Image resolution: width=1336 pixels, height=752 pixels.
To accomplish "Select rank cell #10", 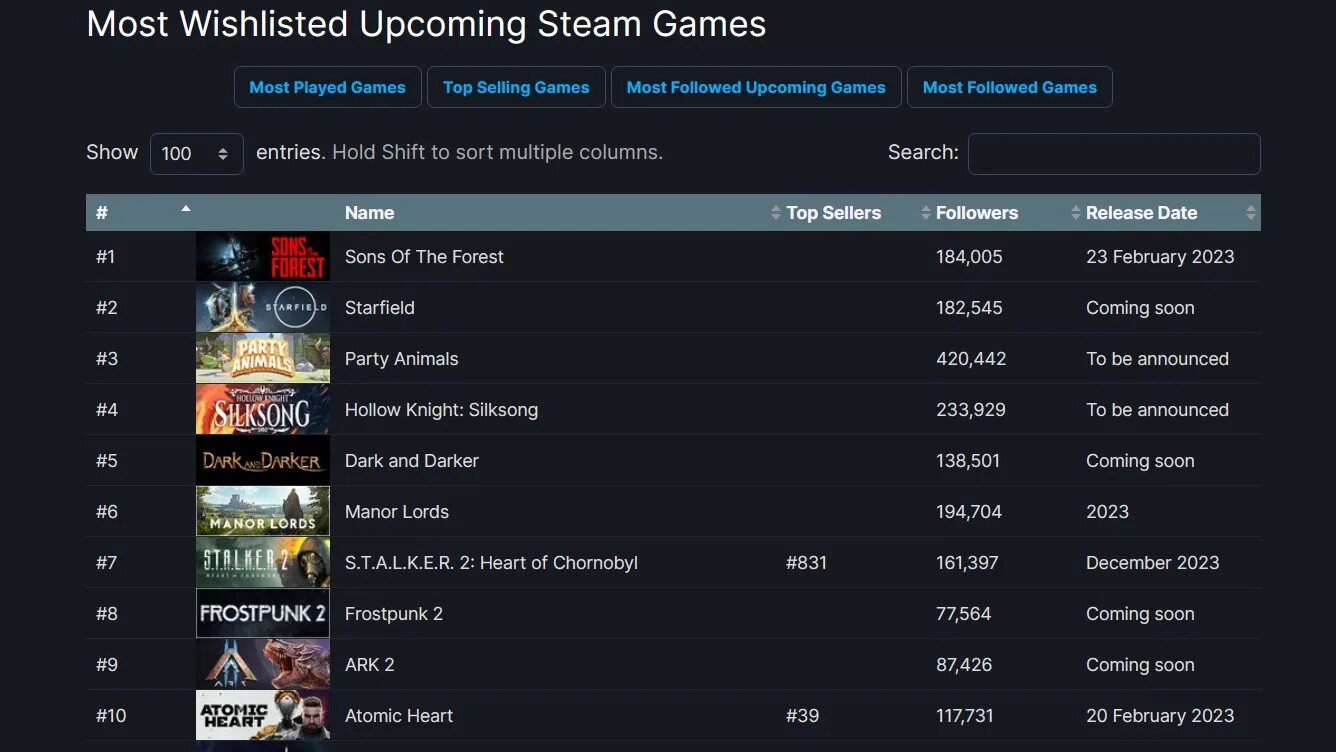I will 111,716.
